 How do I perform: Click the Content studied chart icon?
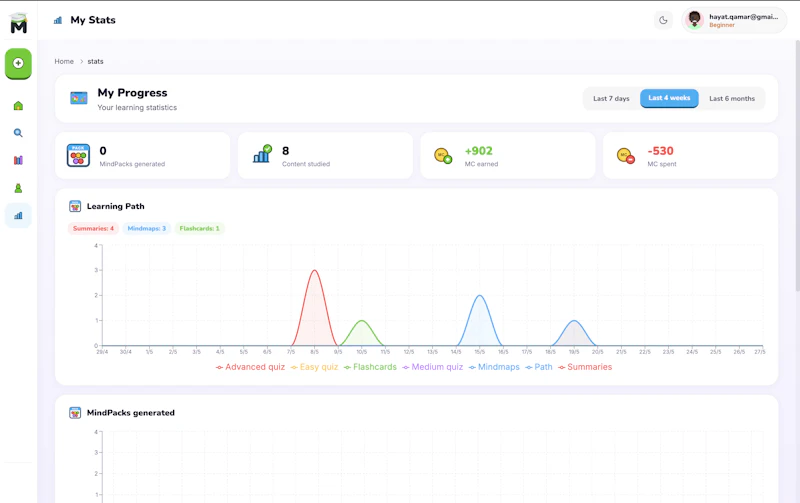click(x=262, y=154)
